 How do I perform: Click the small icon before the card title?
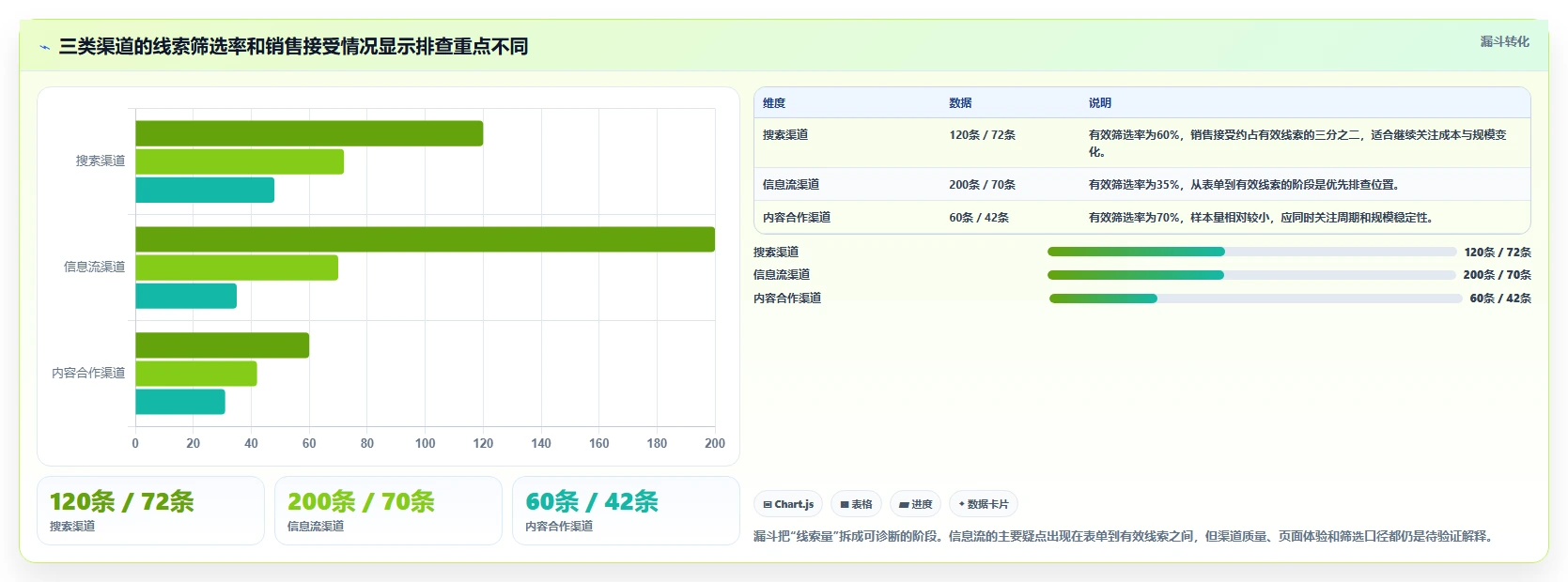pyautogui.click(x=44, y=47)
